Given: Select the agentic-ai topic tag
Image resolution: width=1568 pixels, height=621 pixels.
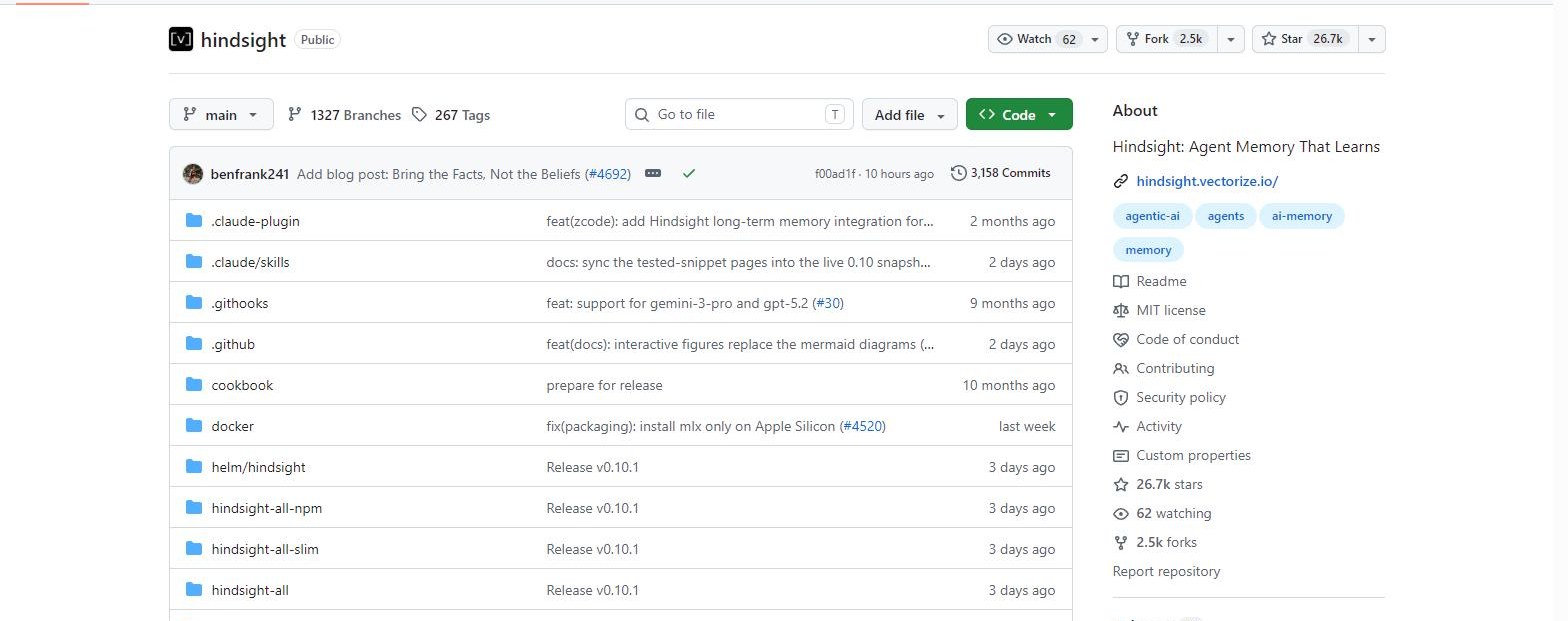Looking at the screenshot, I should (1152, 216).
